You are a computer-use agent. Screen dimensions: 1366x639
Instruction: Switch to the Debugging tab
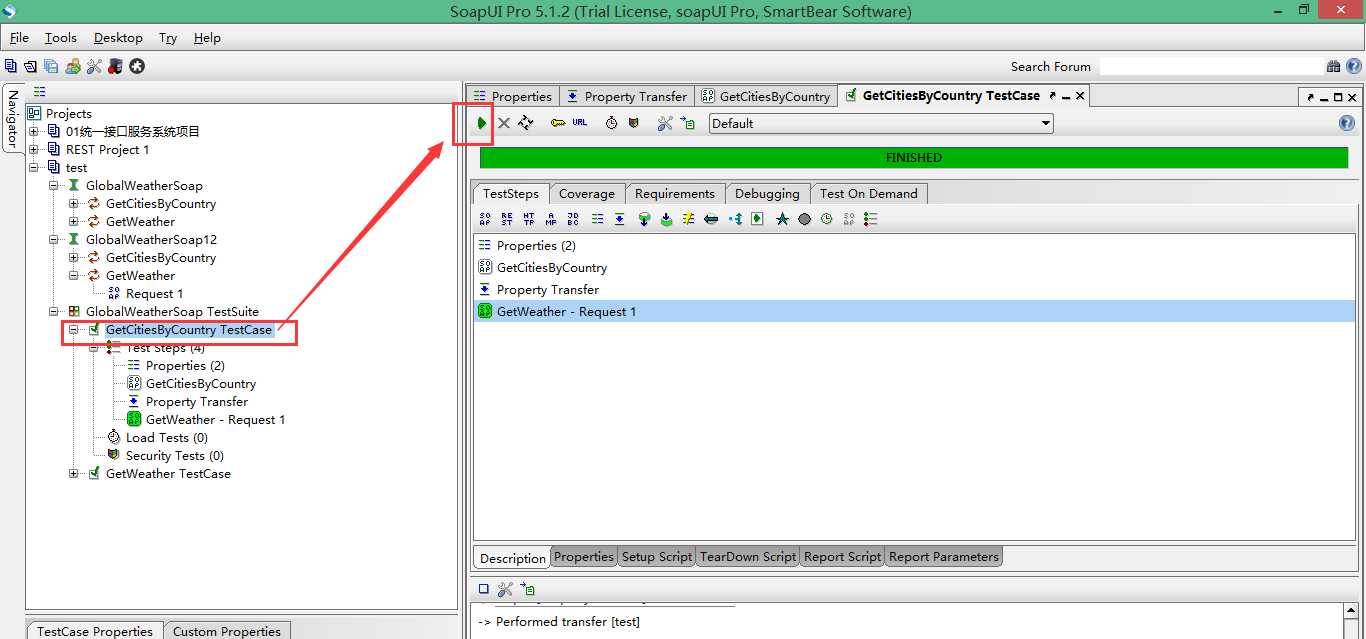pyautogui.click(x=767, y=194)
